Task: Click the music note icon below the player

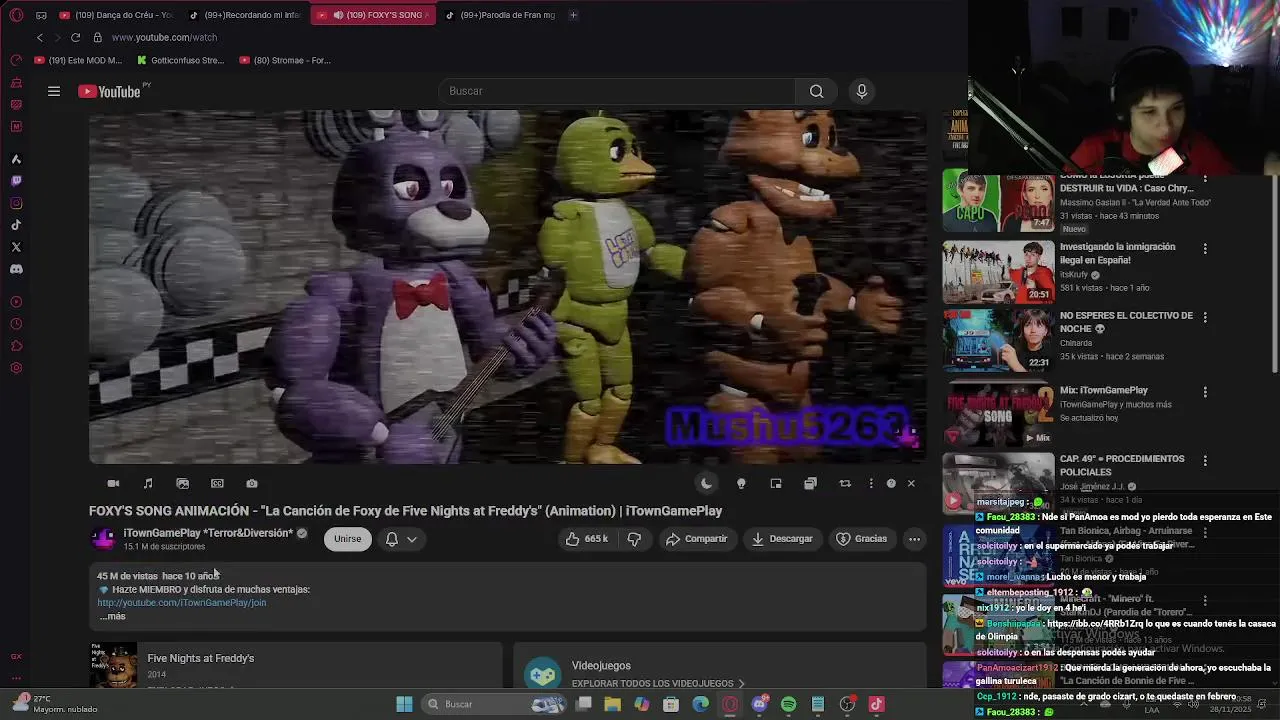Action: (148, 484)
